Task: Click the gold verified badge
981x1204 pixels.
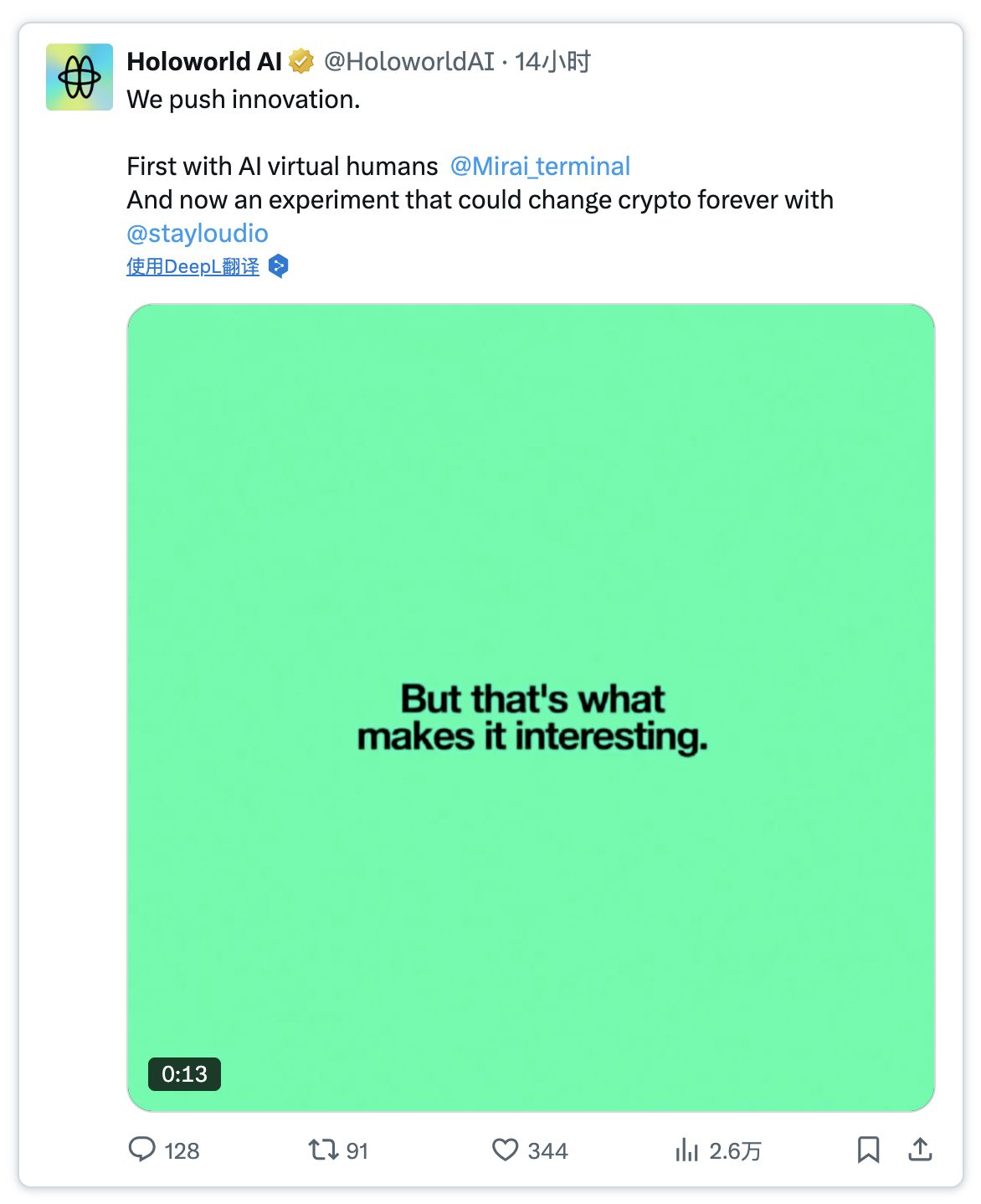Action: coord(301,61)
